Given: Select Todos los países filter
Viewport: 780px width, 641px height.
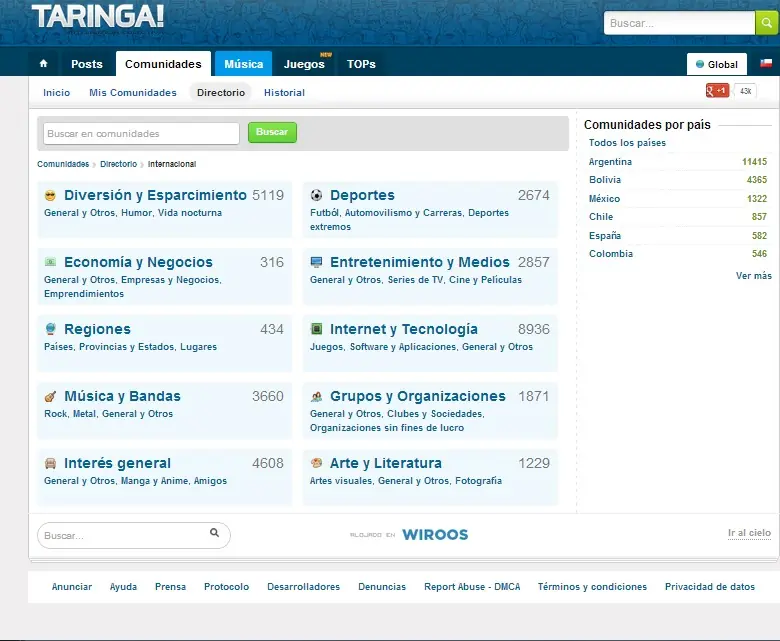Looking at the screenshot, I should (627, 143).
